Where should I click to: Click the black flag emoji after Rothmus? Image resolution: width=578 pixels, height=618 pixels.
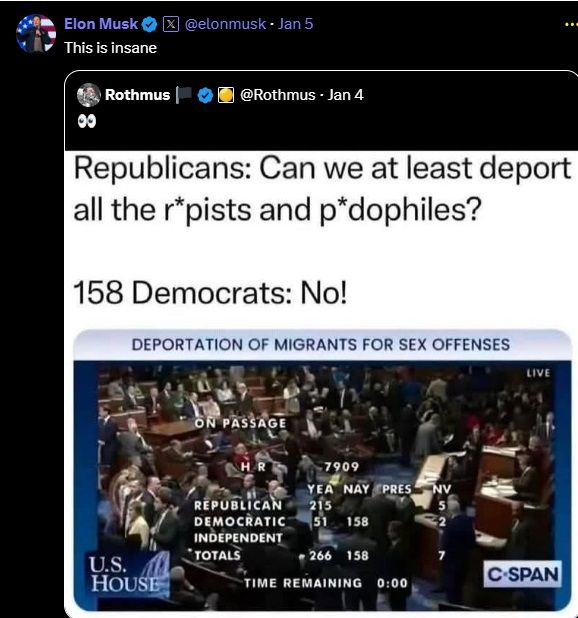(x=183, y=95)
